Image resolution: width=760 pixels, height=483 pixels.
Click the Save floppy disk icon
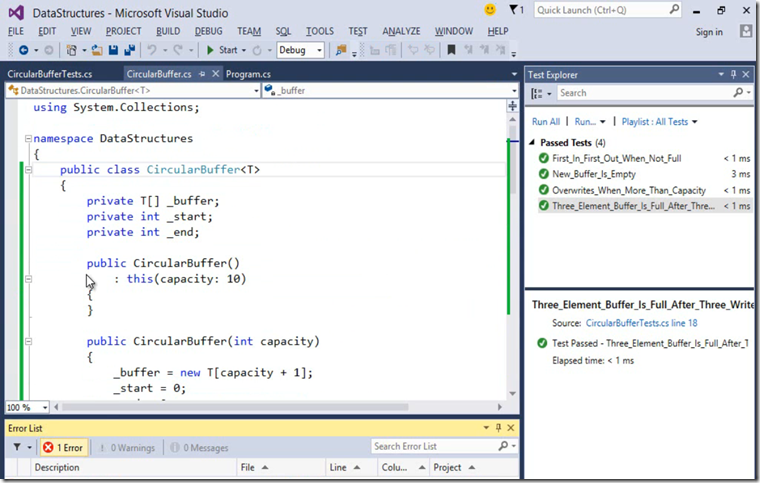[x=113, y=50]
